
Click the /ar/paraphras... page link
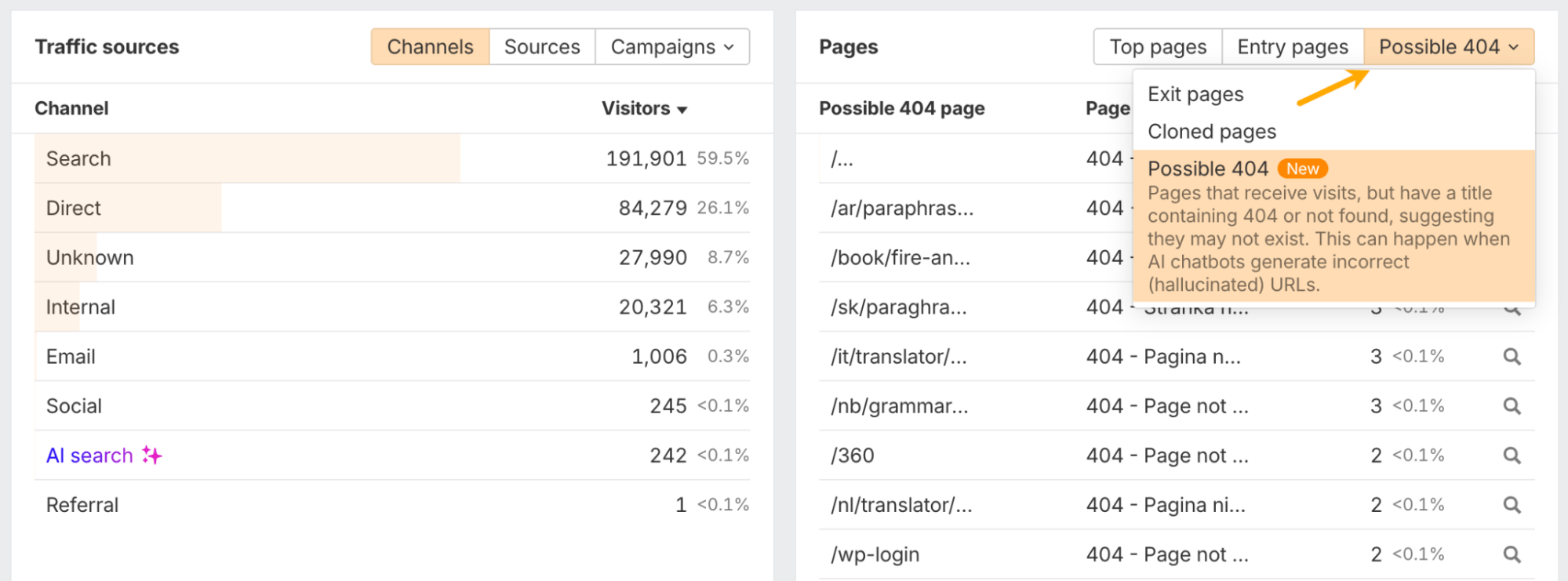pyautogui.click(x=902, y=209)
